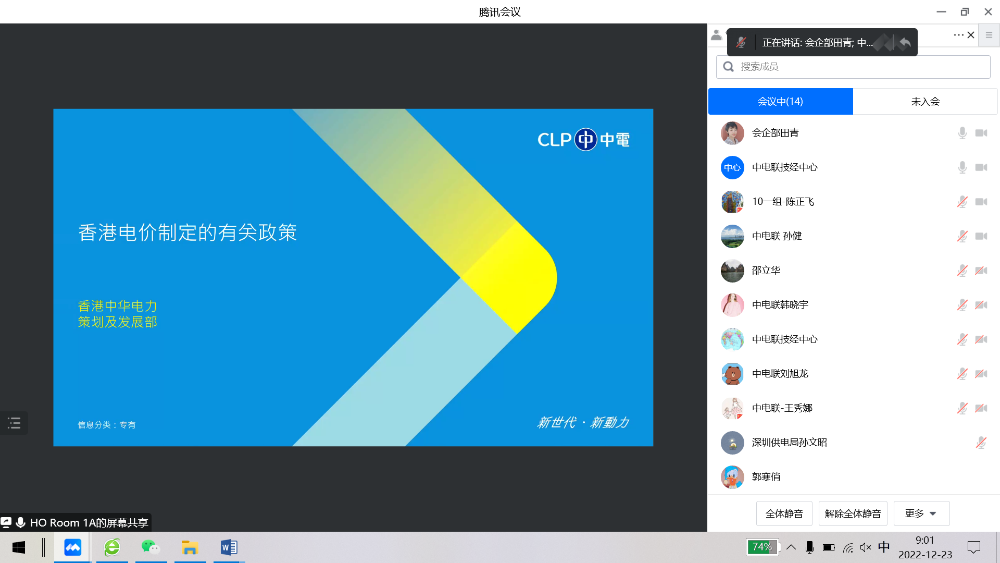The width and height of the screenshot is (1000, 563).
Task: Click disabled camera in world-map avatar row
Action: 981,339
